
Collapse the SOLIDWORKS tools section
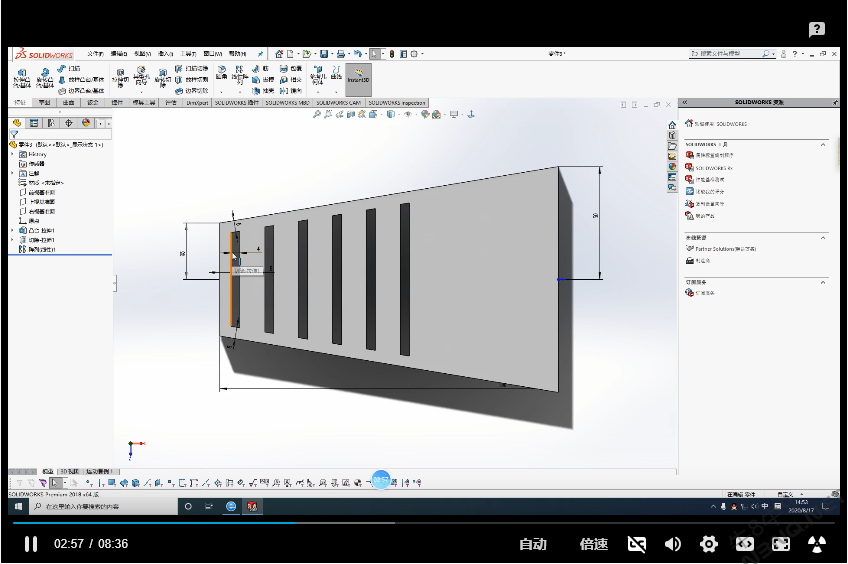pyautogui.click(x=823, y=144)
